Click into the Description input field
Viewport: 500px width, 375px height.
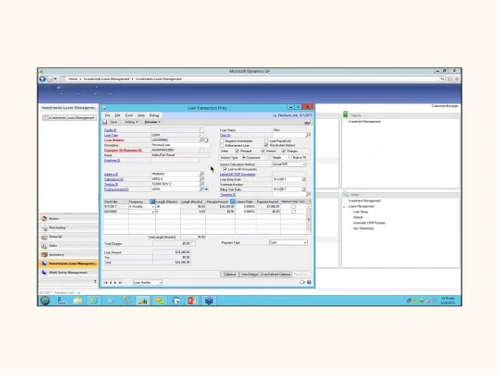coord(180,145)
